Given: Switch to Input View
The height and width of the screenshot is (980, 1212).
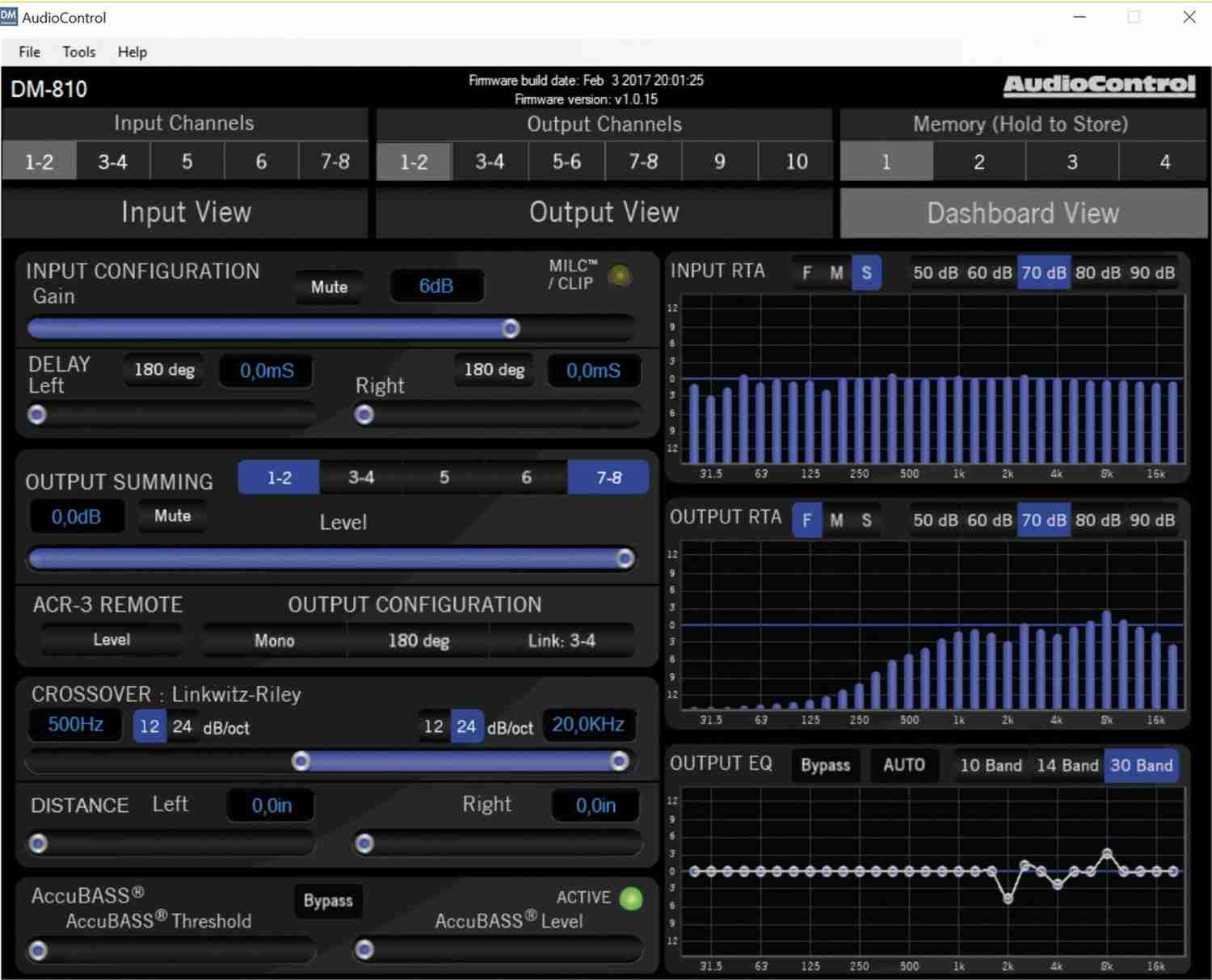Looking at the screenshot, I should pos(186,212).
